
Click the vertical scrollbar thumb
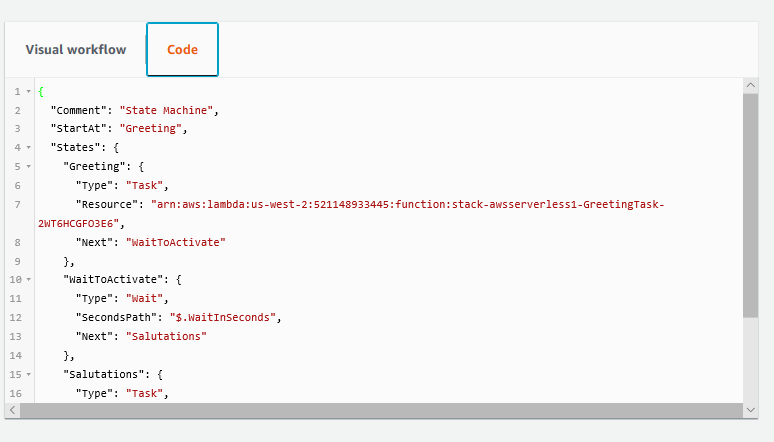750,205
